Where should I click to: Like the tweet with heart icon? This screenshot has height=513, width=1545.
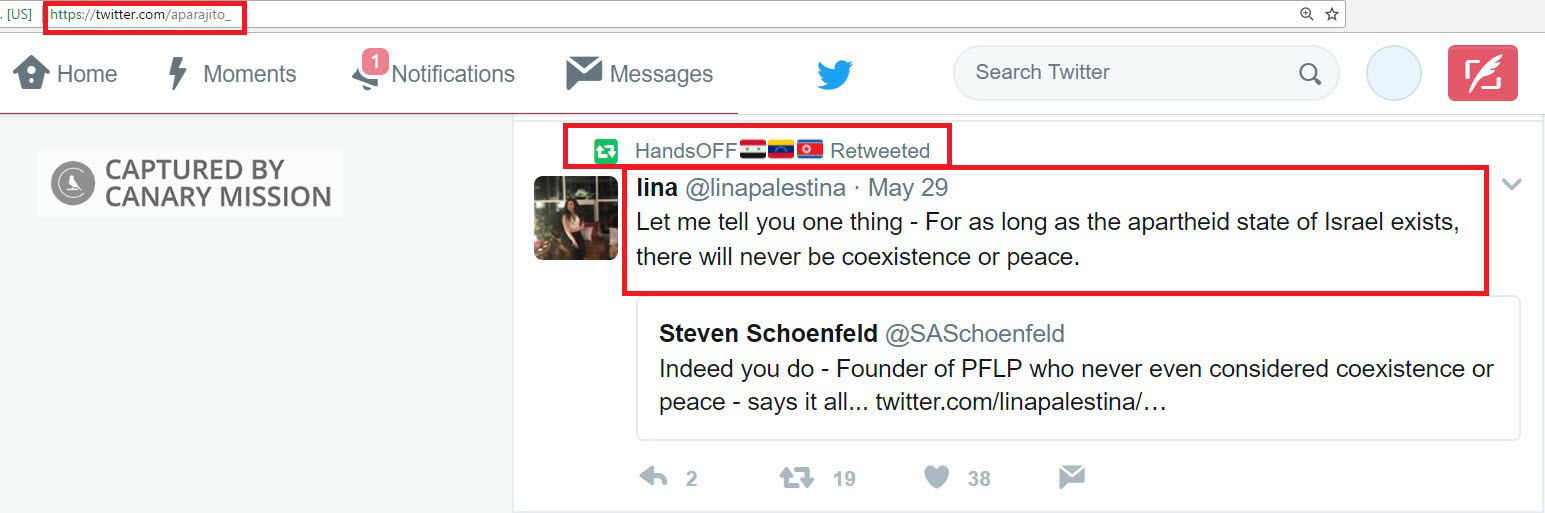pyautogui.click(x=936, y=478)
